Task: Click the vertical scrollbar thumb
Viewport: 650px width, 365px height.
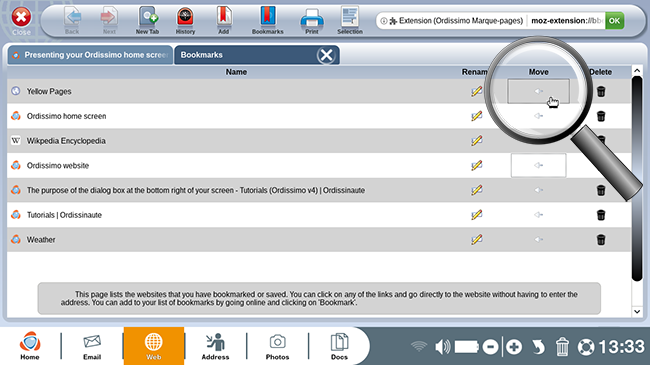Action: coord(637,178)
